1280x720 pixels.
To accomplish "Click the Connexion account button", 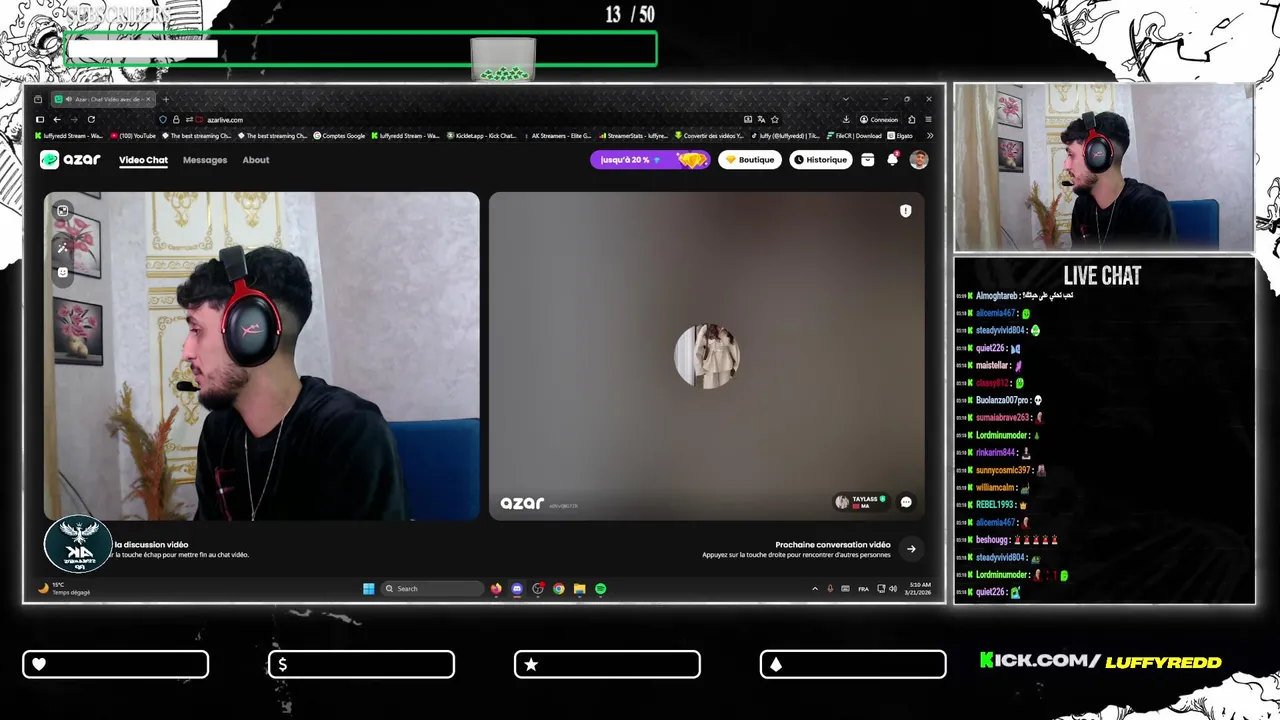I will click(879, 120).
